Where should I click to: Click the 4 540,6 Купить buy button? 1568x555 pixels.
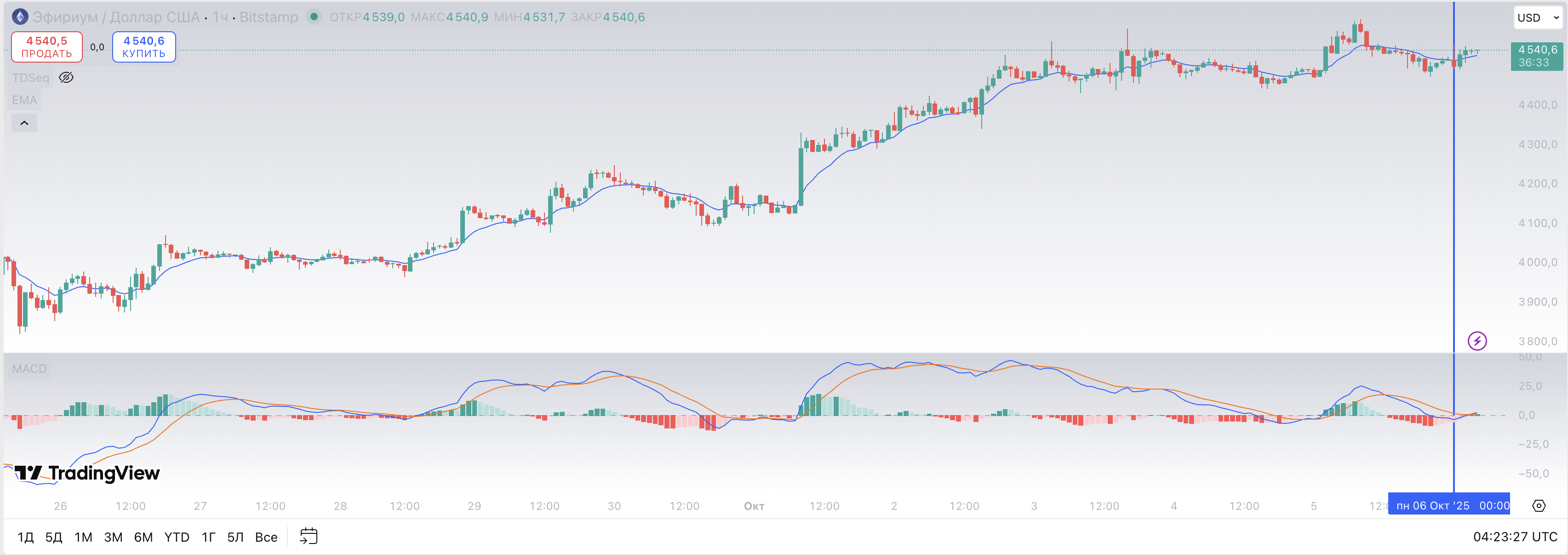coord(143,47)
